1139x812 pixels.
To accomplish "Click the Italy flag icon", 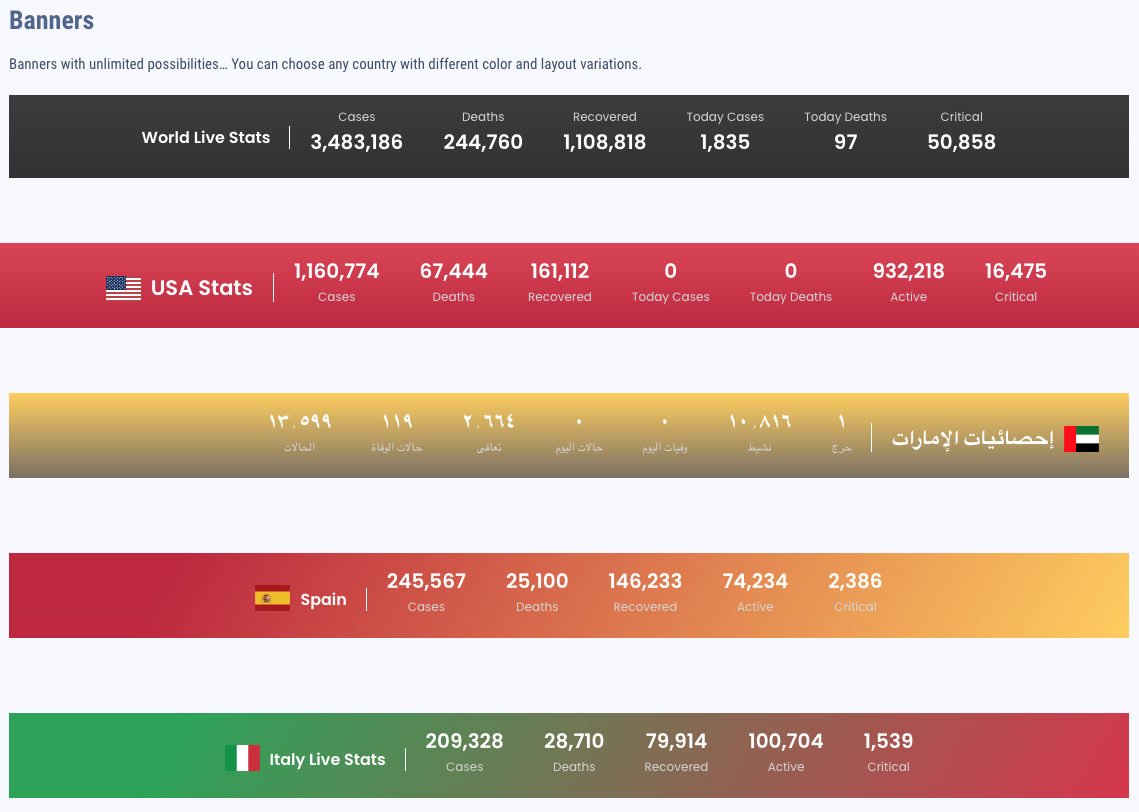I will tap(242, 758).
